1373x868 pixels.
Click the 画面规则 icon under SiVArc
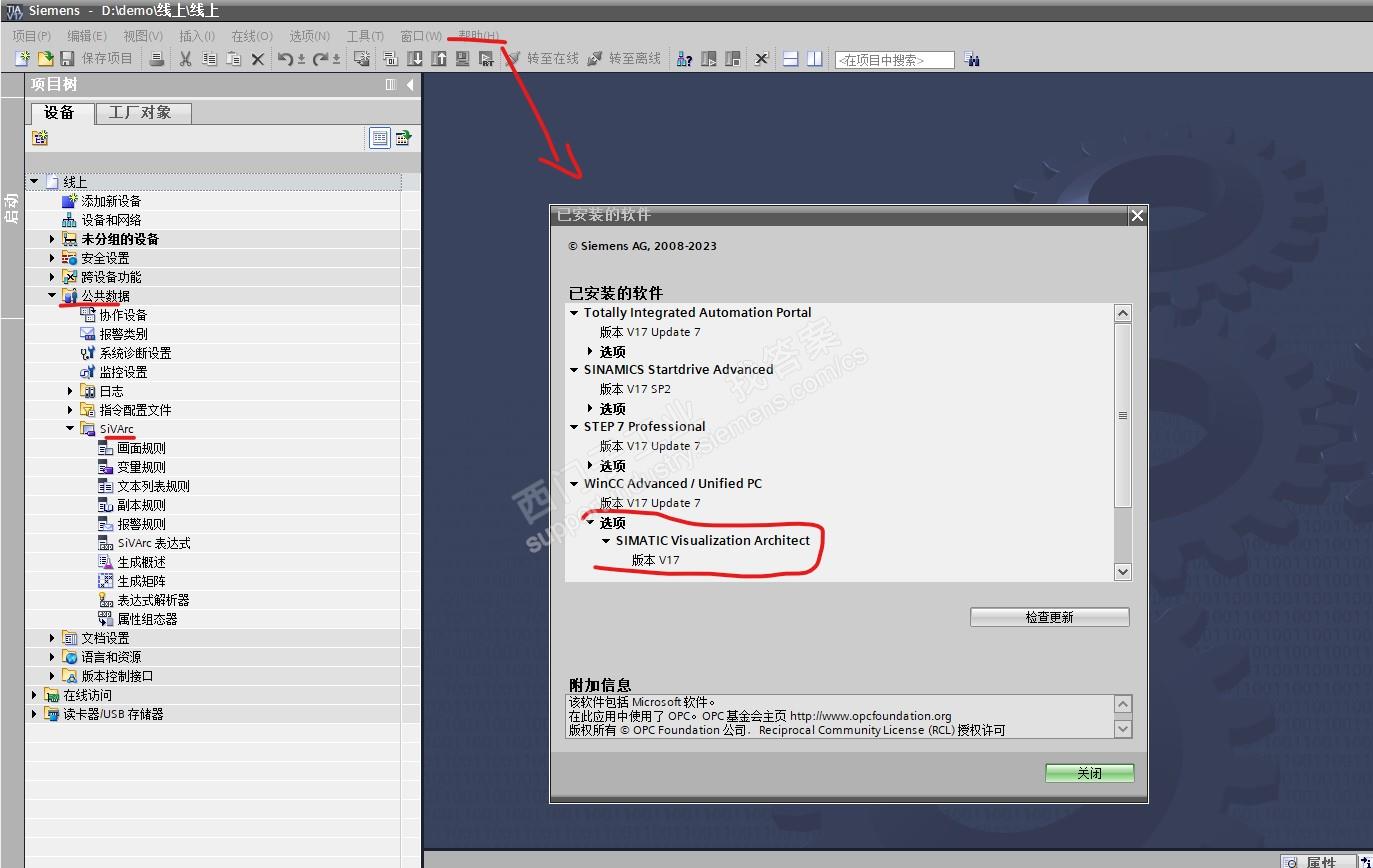[x=105, y=448]
